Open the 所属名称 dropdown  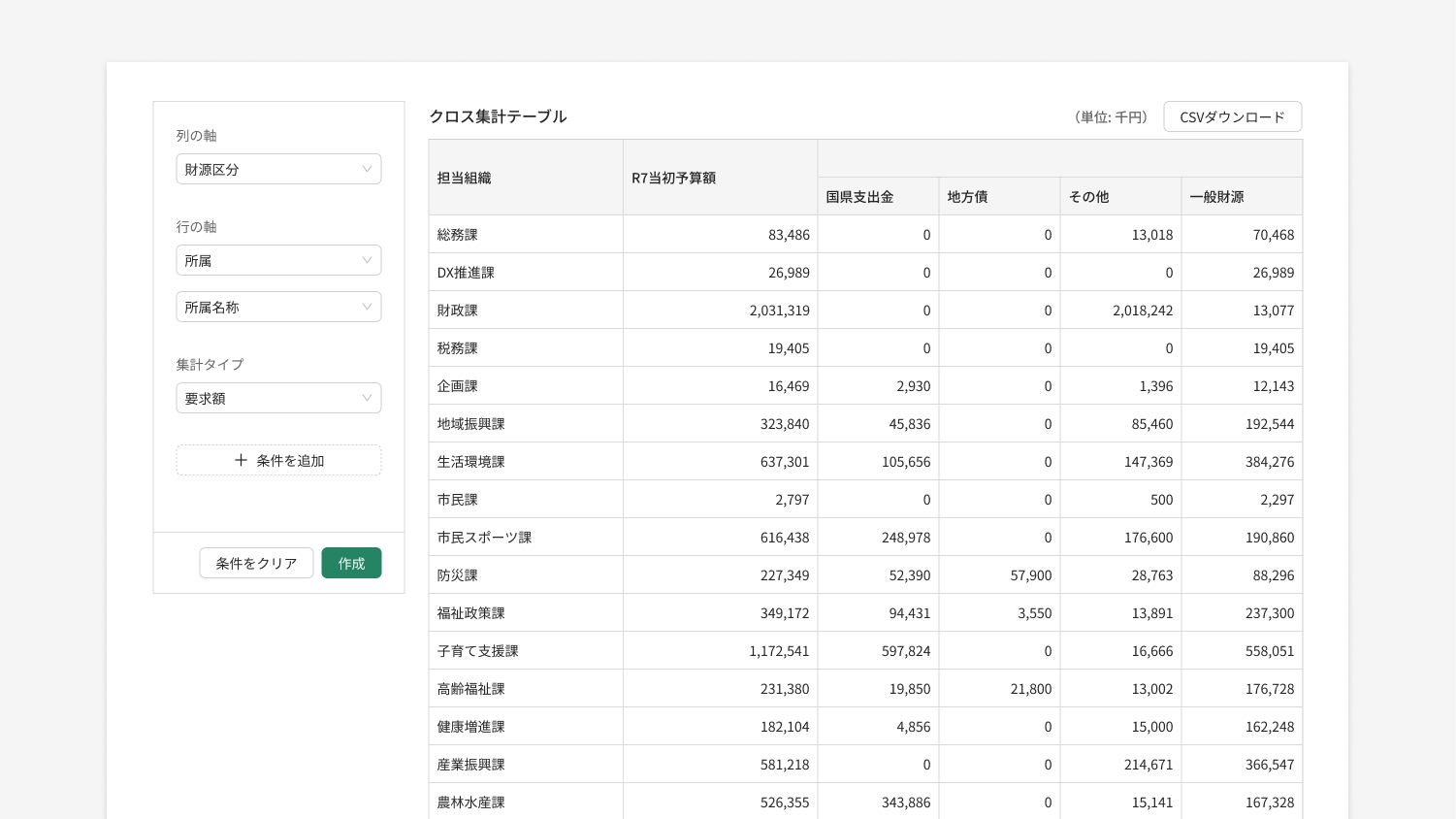(277, 307)
